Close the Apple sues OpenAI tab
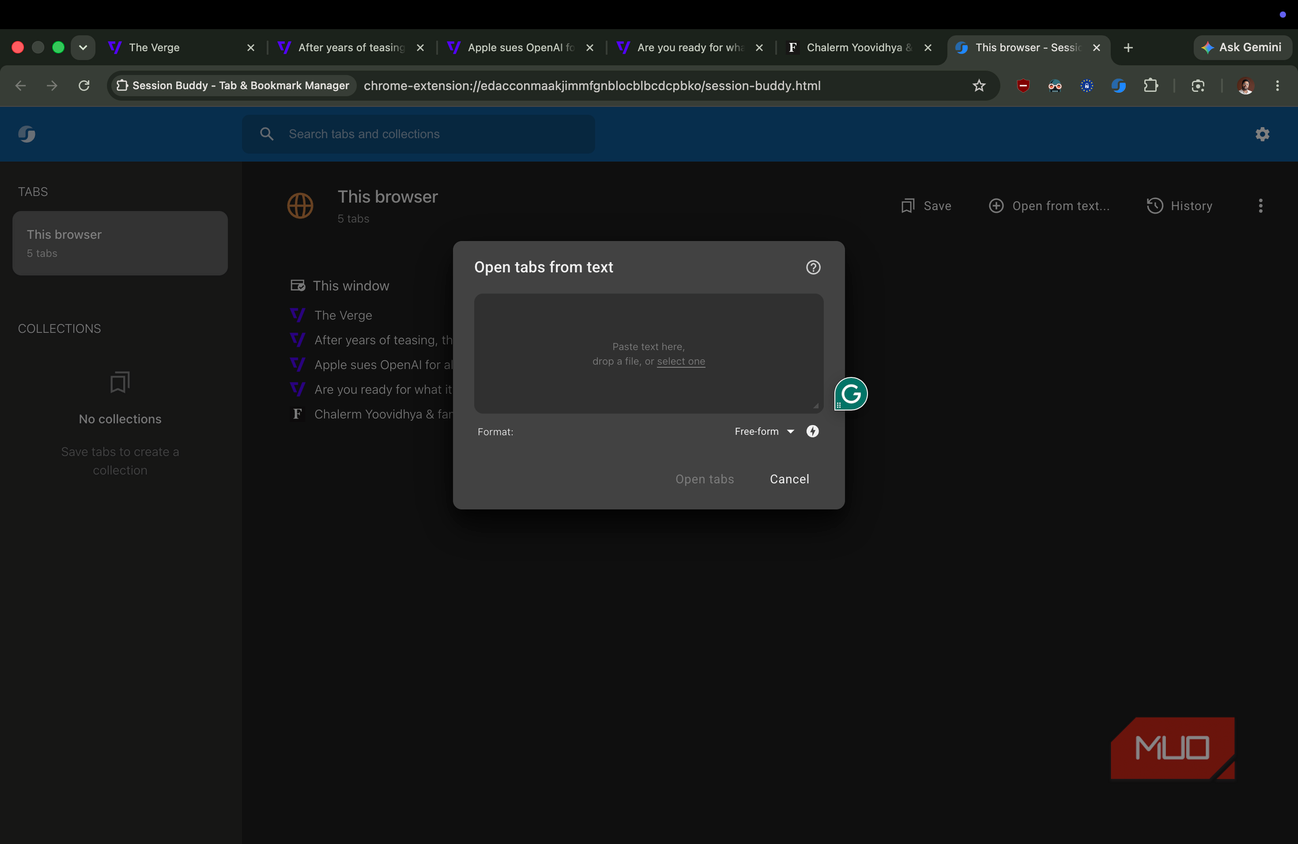The image size is (1298, 844). point(589,47)
